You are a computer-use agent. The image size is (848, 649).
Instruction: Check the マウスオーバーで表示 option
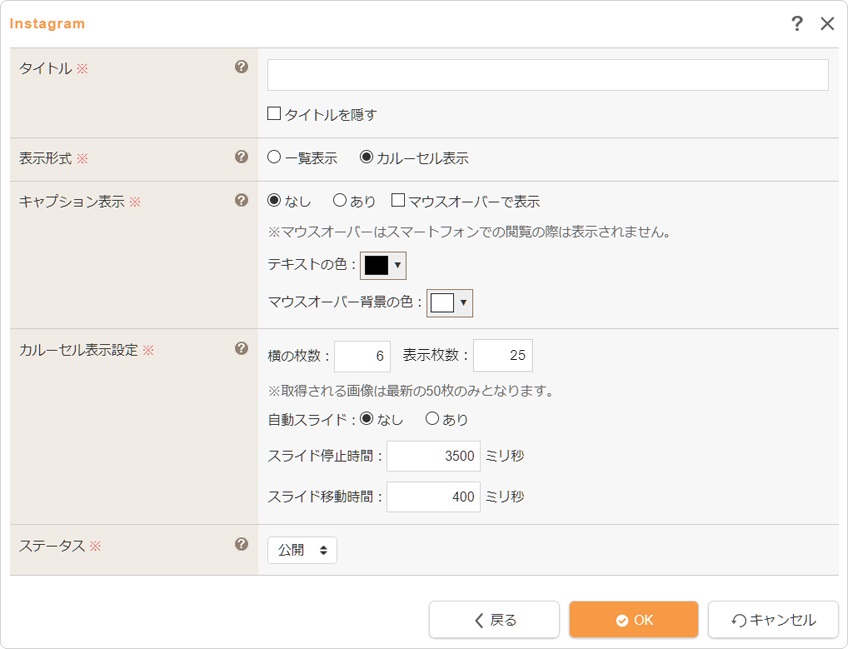398,201
